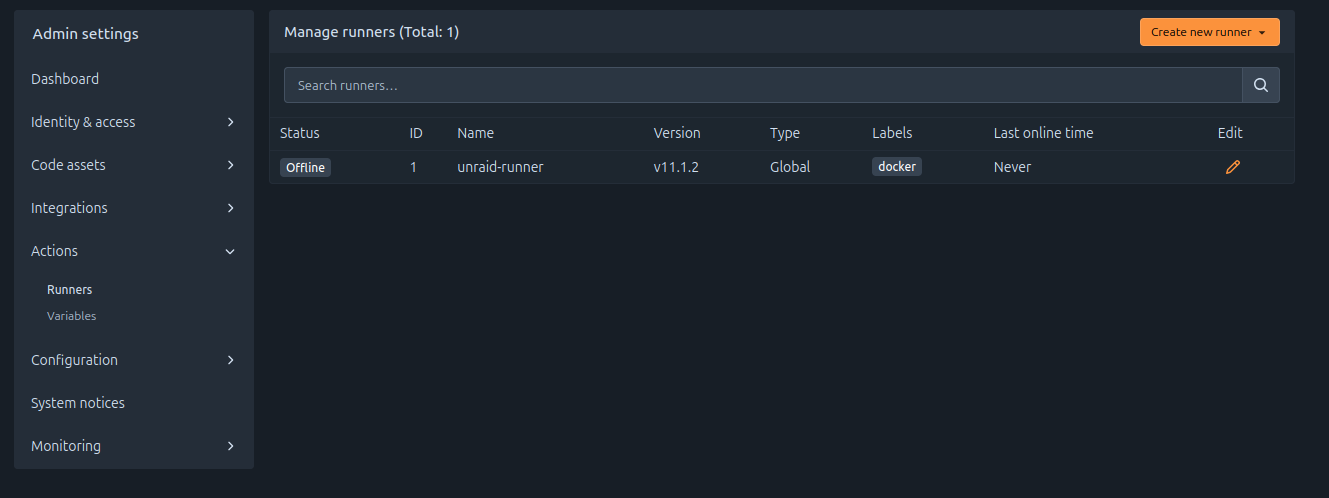Click the Last online time column header

(1043, 133)
